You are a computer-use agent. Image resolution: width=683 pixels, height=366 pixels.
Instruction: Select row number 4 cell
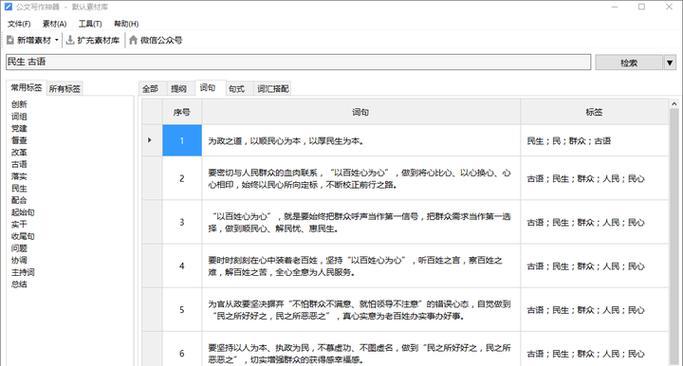(182, 266)
